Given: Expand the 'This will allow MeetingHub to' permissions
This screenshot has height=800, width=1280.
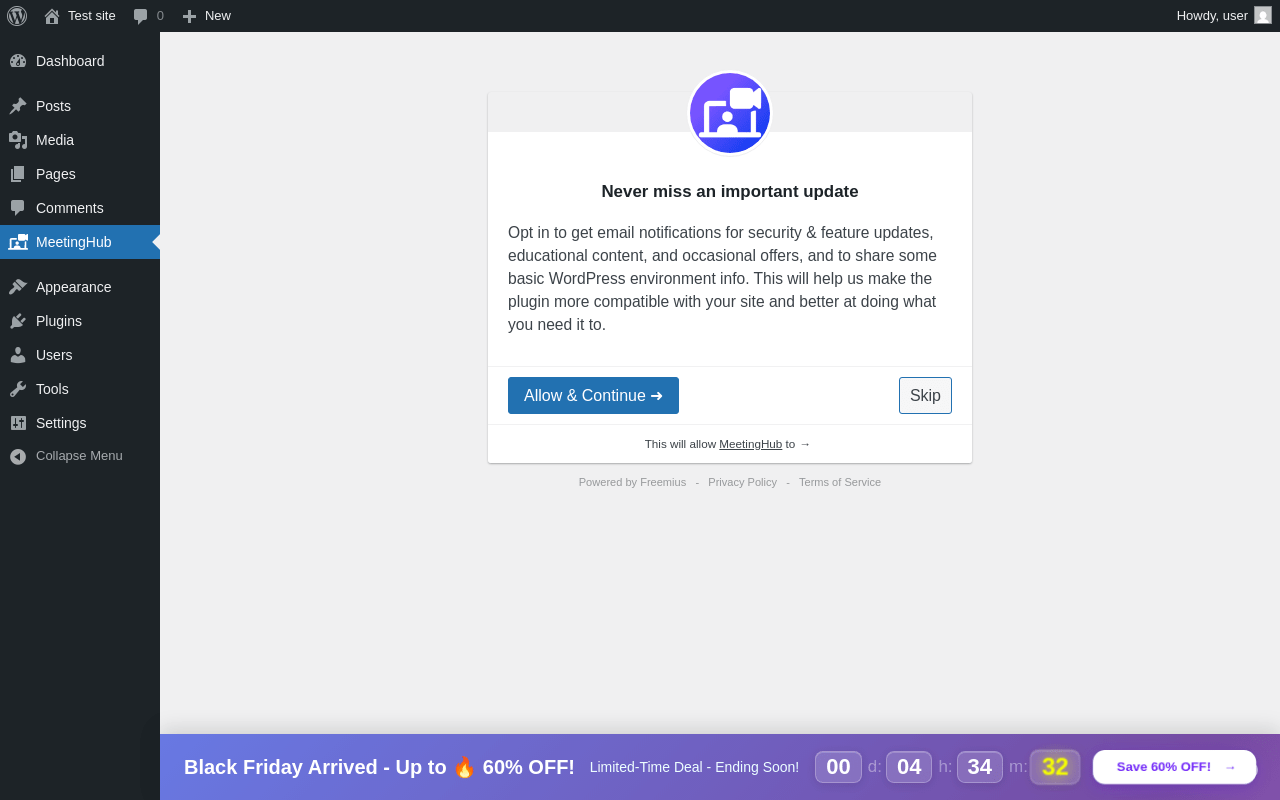Looking at the screenshot, I should [x=728, y=444].
